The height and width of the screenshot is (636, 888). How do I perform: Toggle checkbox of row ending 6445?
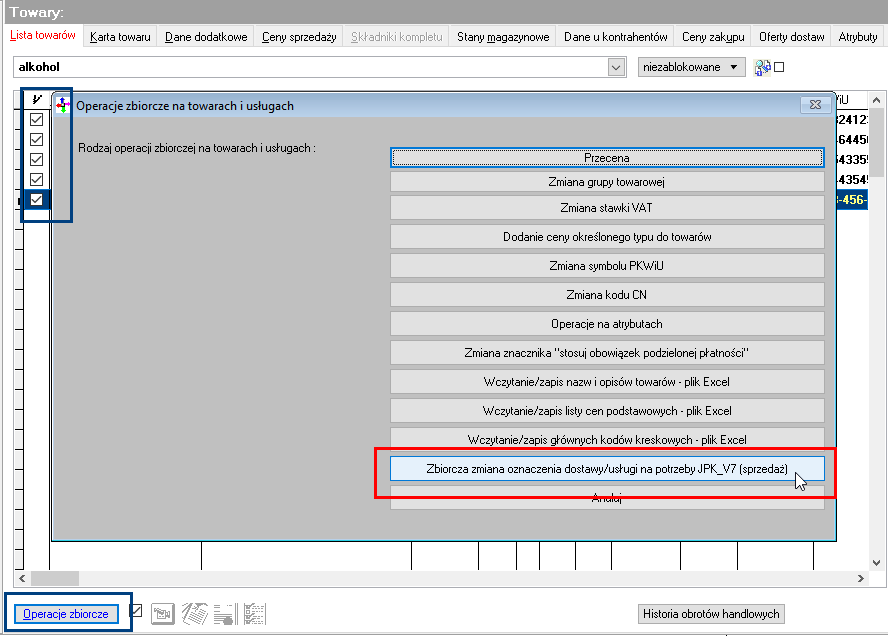pos(36,139)
